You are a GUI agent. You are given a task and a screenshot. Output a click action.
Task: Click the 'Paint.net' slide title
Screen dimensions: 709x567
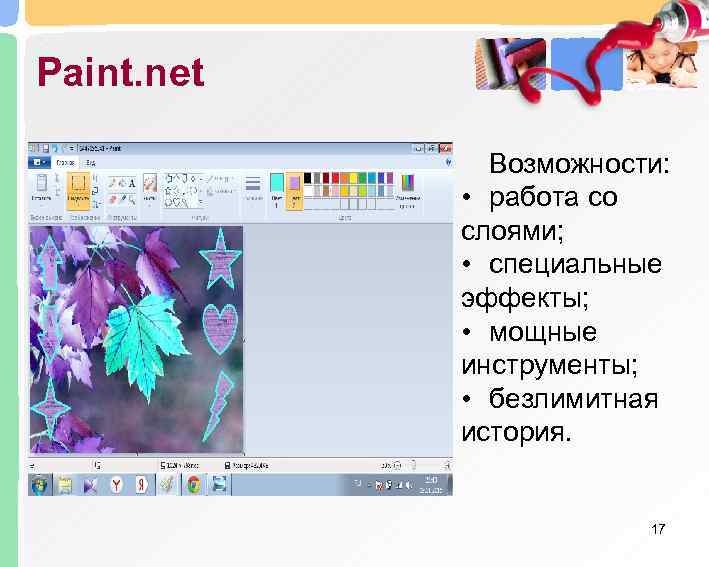[x=121, y=71]
